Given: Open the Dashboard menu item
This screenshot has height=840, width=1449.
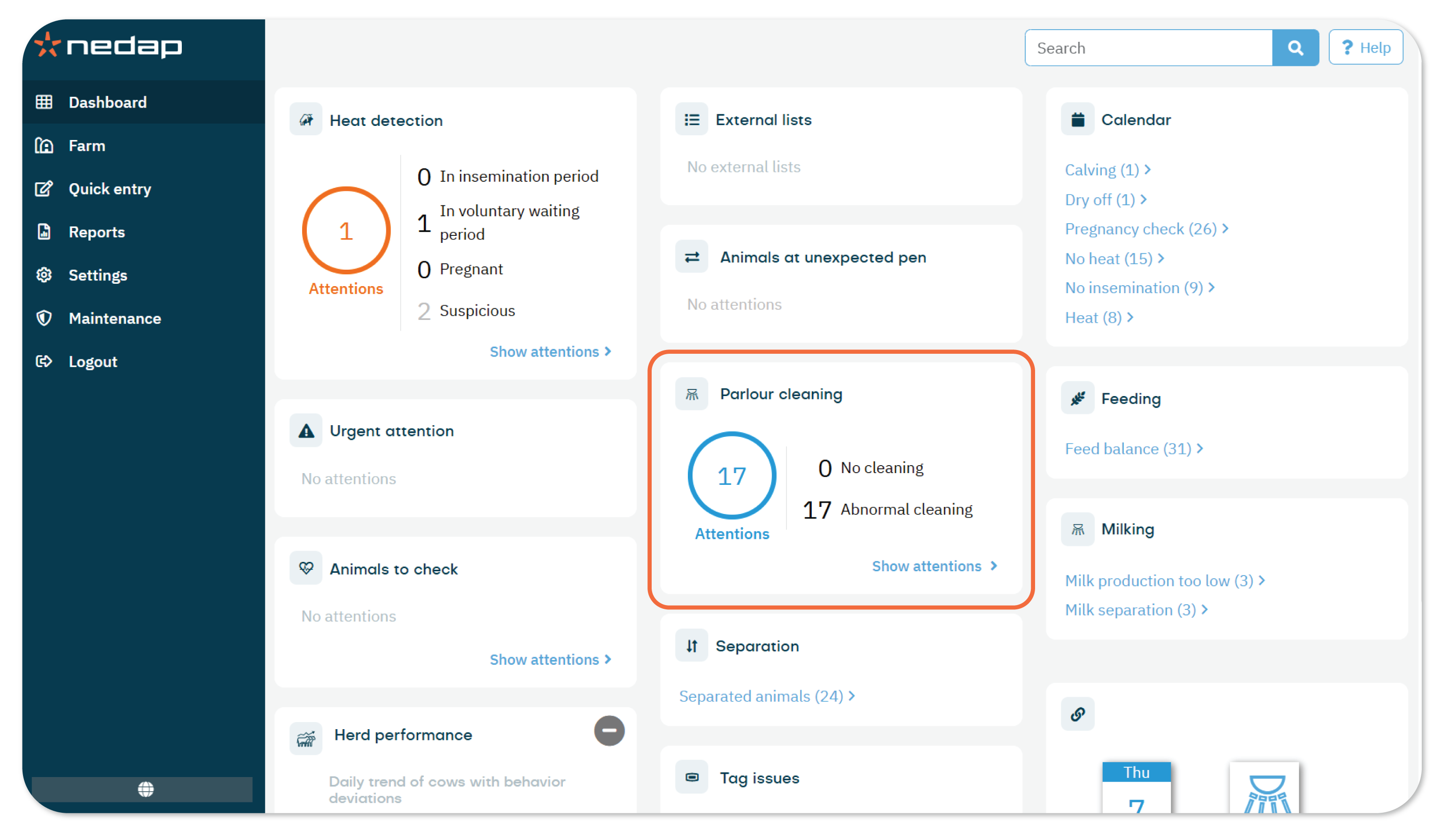Looking at the screenshot, I should [x=143, y=102].
